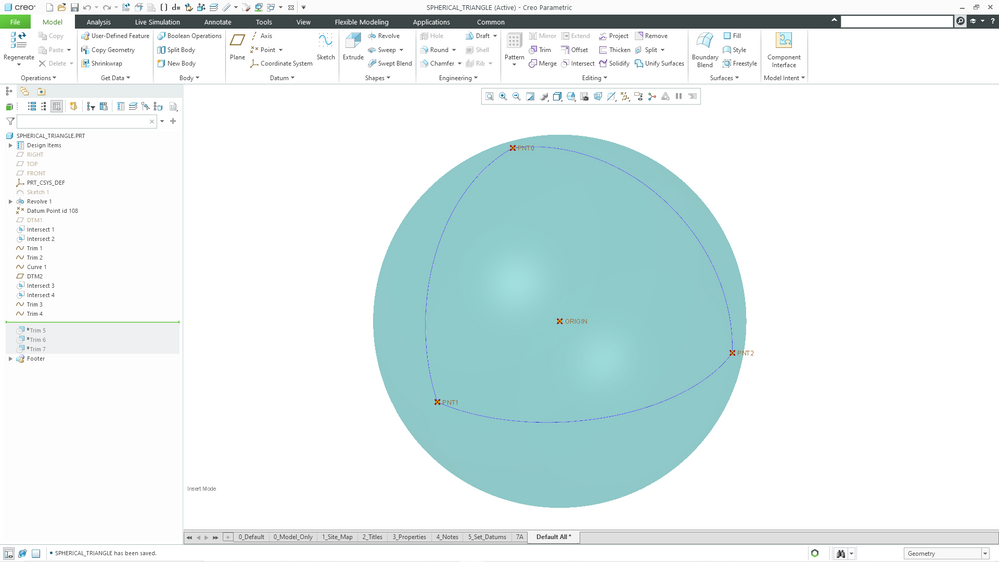This screenshot has height=562, width=999.
Task: Expand the Datum group dropdown
Action: [282, 78]
